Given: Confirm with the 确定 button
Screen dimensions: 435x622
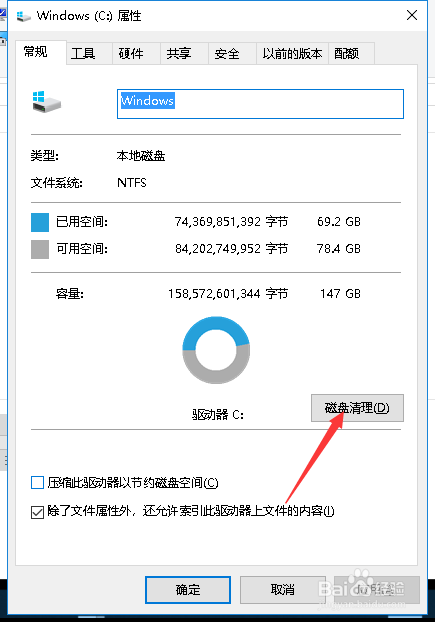Looking at the screenshot, I should tap(188, 590).
